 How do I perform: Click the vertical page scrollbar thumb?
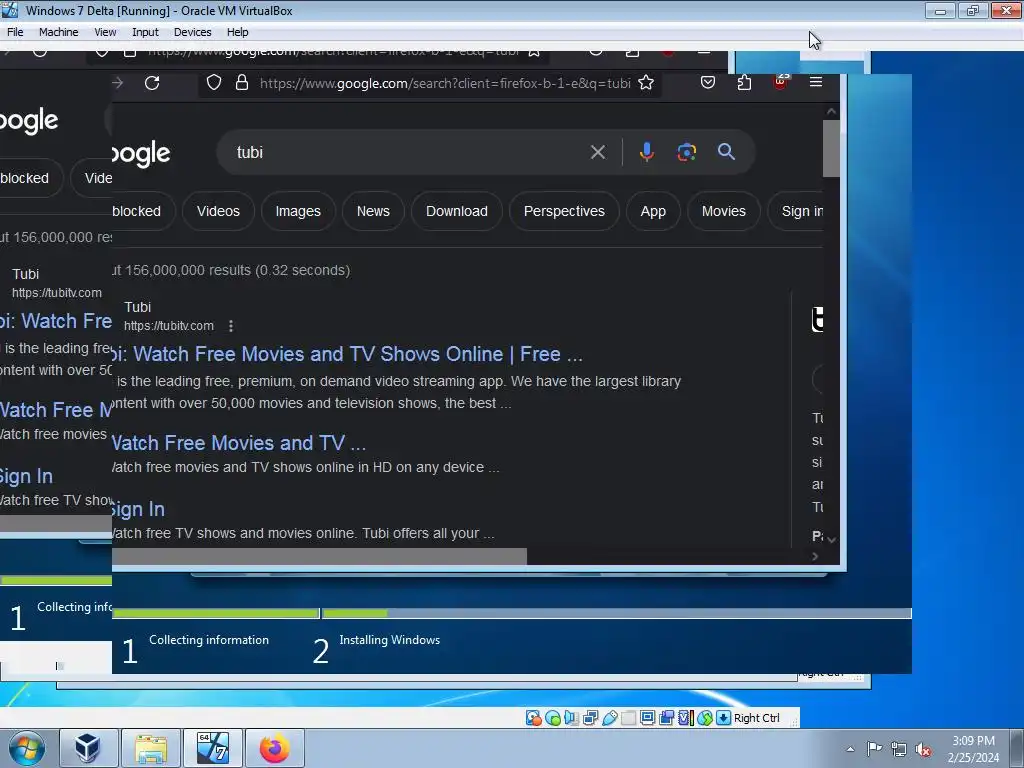tap(831, 148)
